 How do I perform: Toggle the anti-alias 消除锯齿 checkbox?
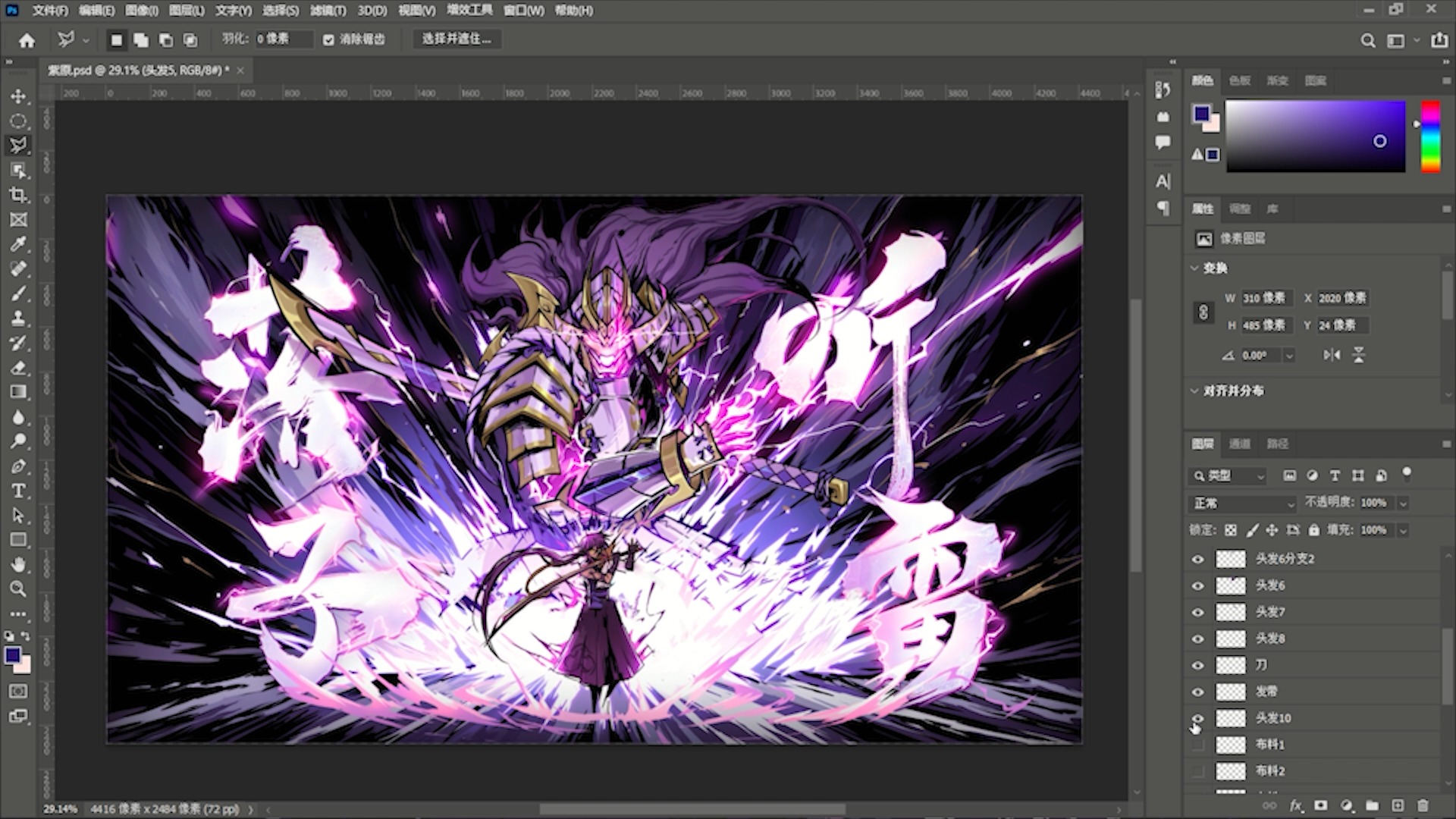coord(328,39)
